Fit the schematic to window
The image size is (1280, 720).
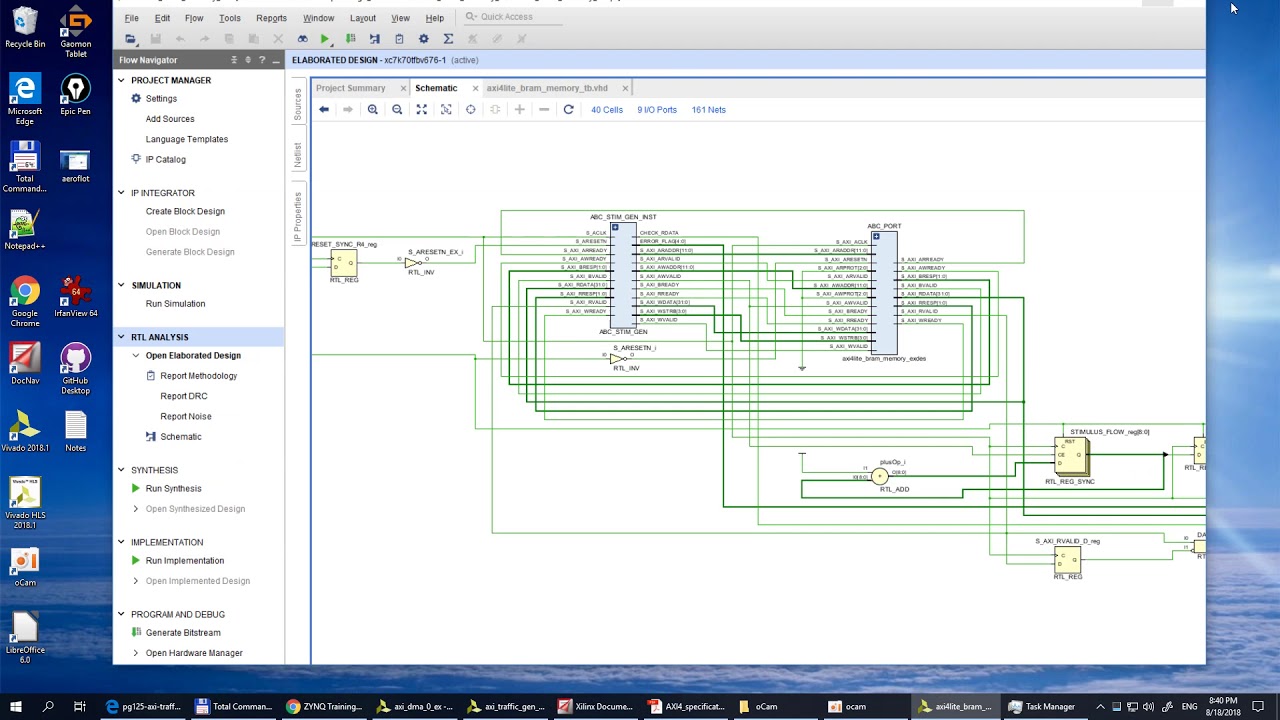tap(422, 110)
